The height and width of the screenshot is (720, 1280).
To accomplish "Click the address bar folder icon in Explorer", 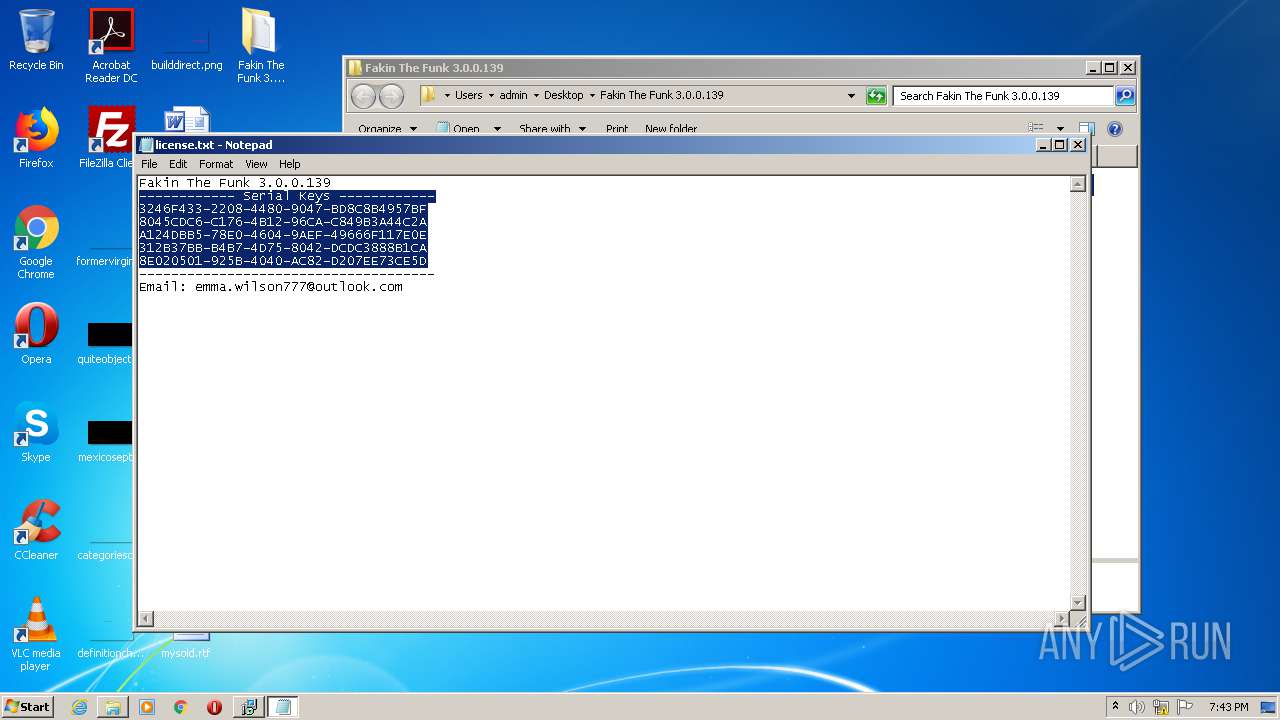I will [x=428, y=95].
